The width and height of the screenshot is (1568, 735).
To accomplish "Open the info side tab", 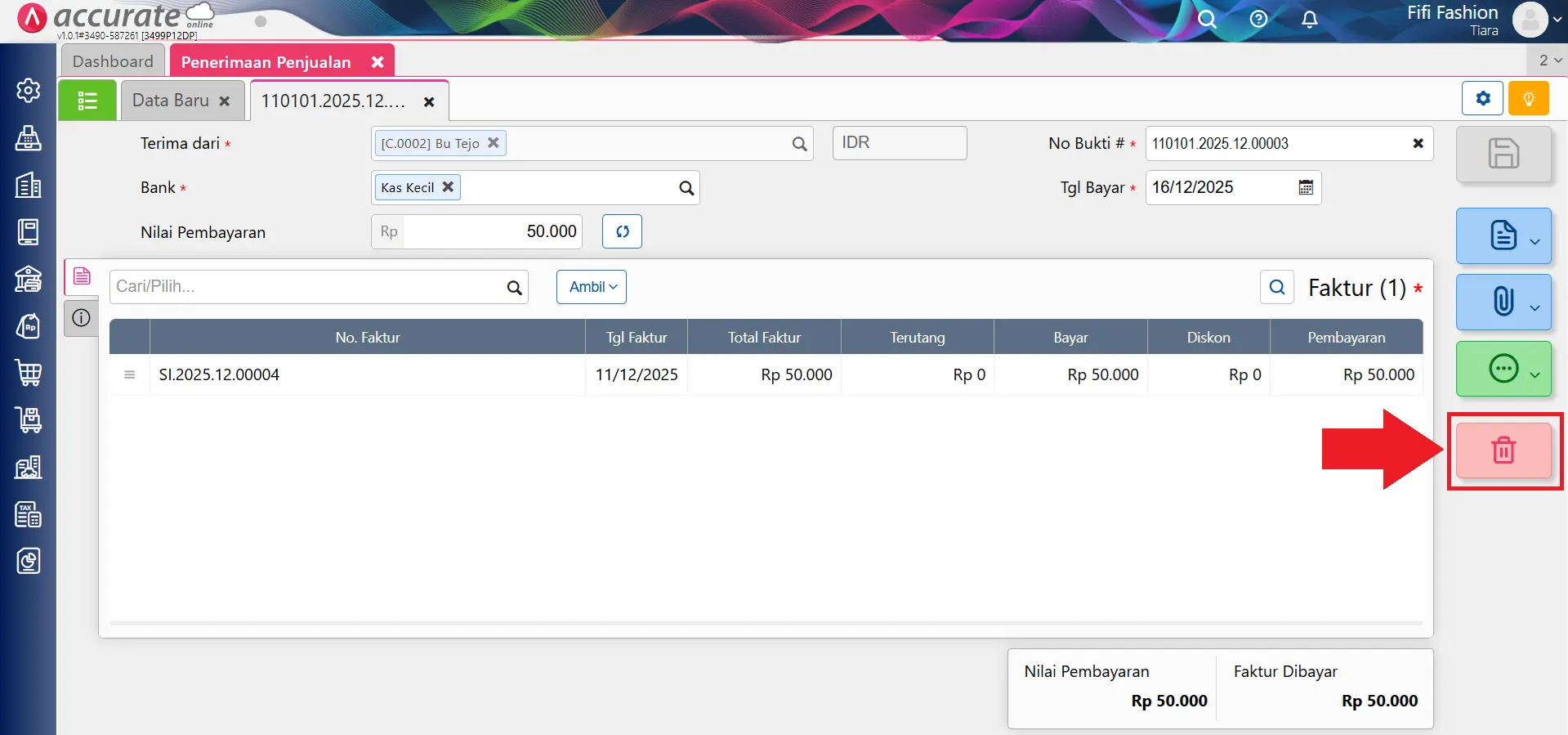I will tap(81, 318).
